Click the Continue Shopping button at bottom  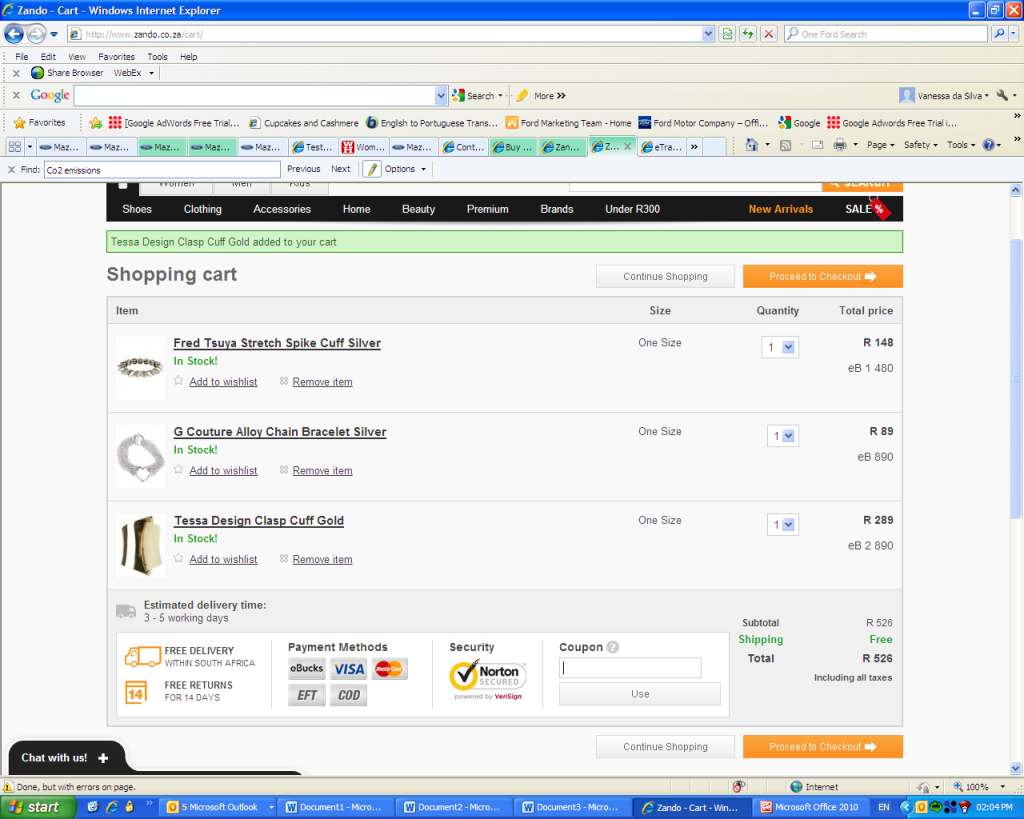665,747
